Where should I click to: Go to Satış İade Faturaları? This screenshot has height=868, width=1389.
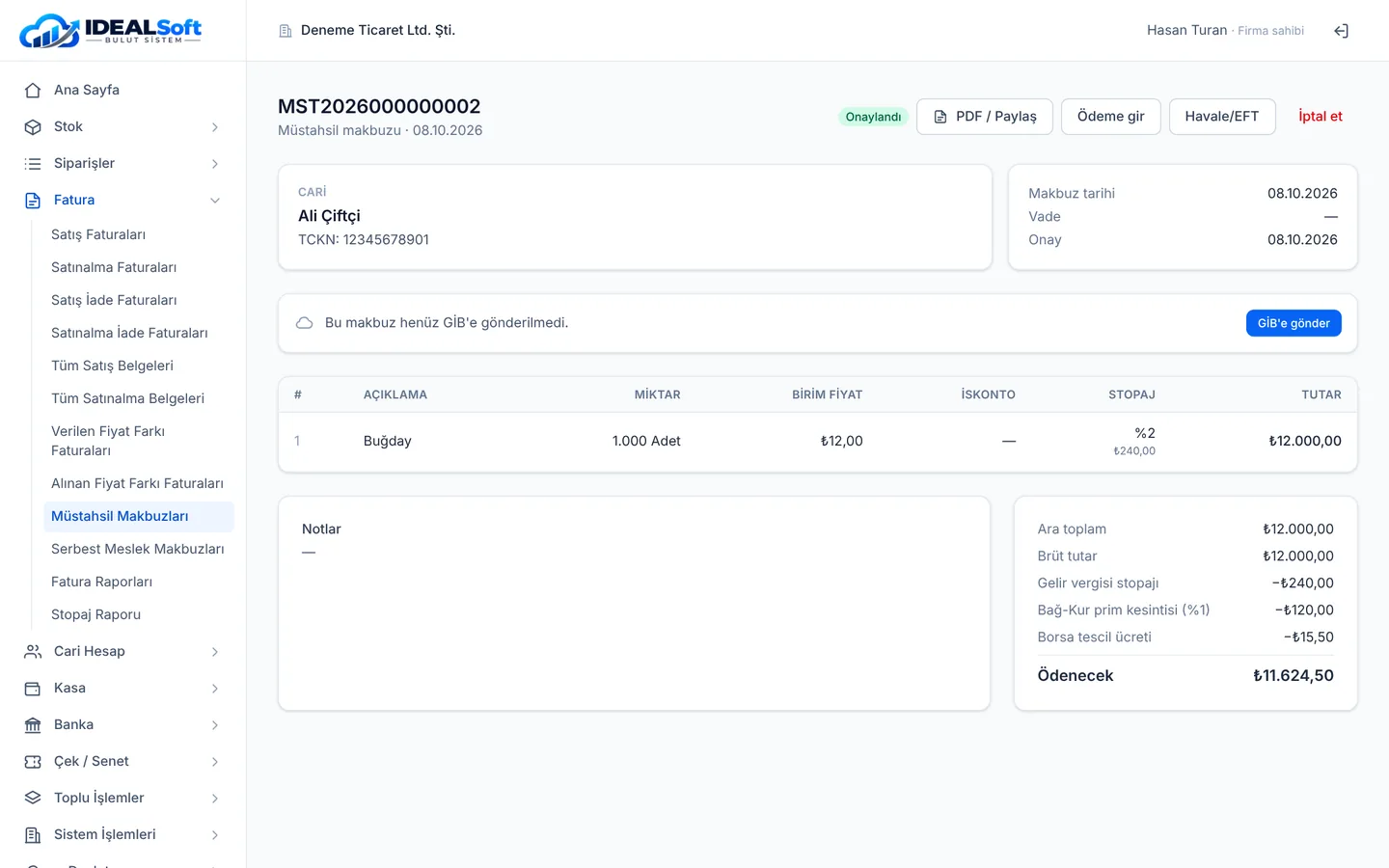[x=139, y=300]
